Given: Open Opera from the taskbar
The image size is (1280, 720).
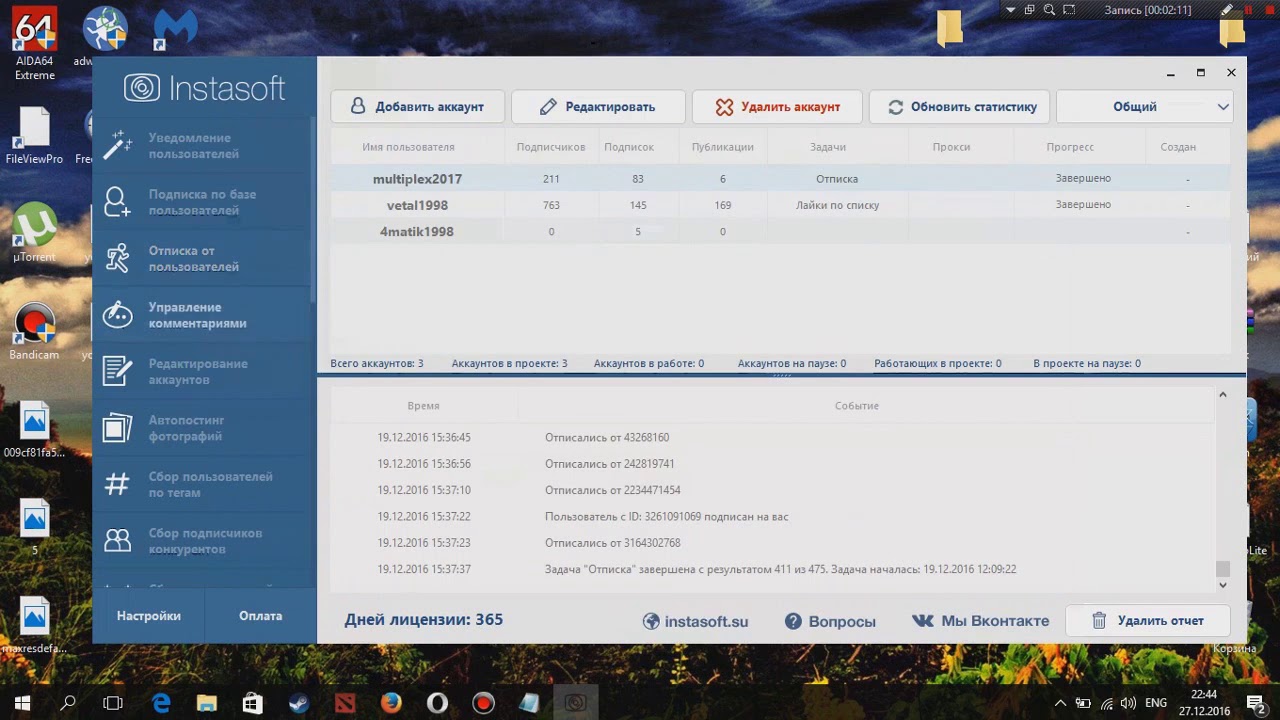Looking at the screenshot, I should click(x=437, y=703).
